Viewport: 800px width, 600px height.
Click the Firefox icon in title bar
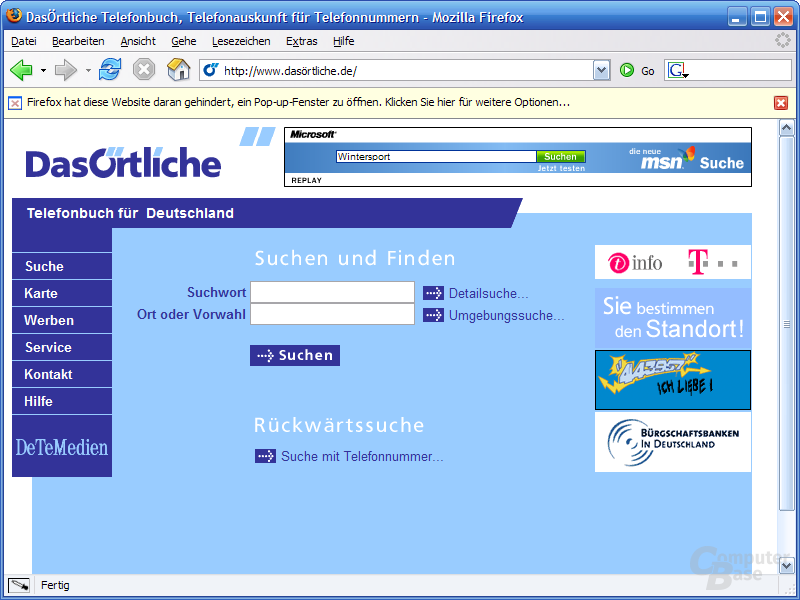pos(14,16)
